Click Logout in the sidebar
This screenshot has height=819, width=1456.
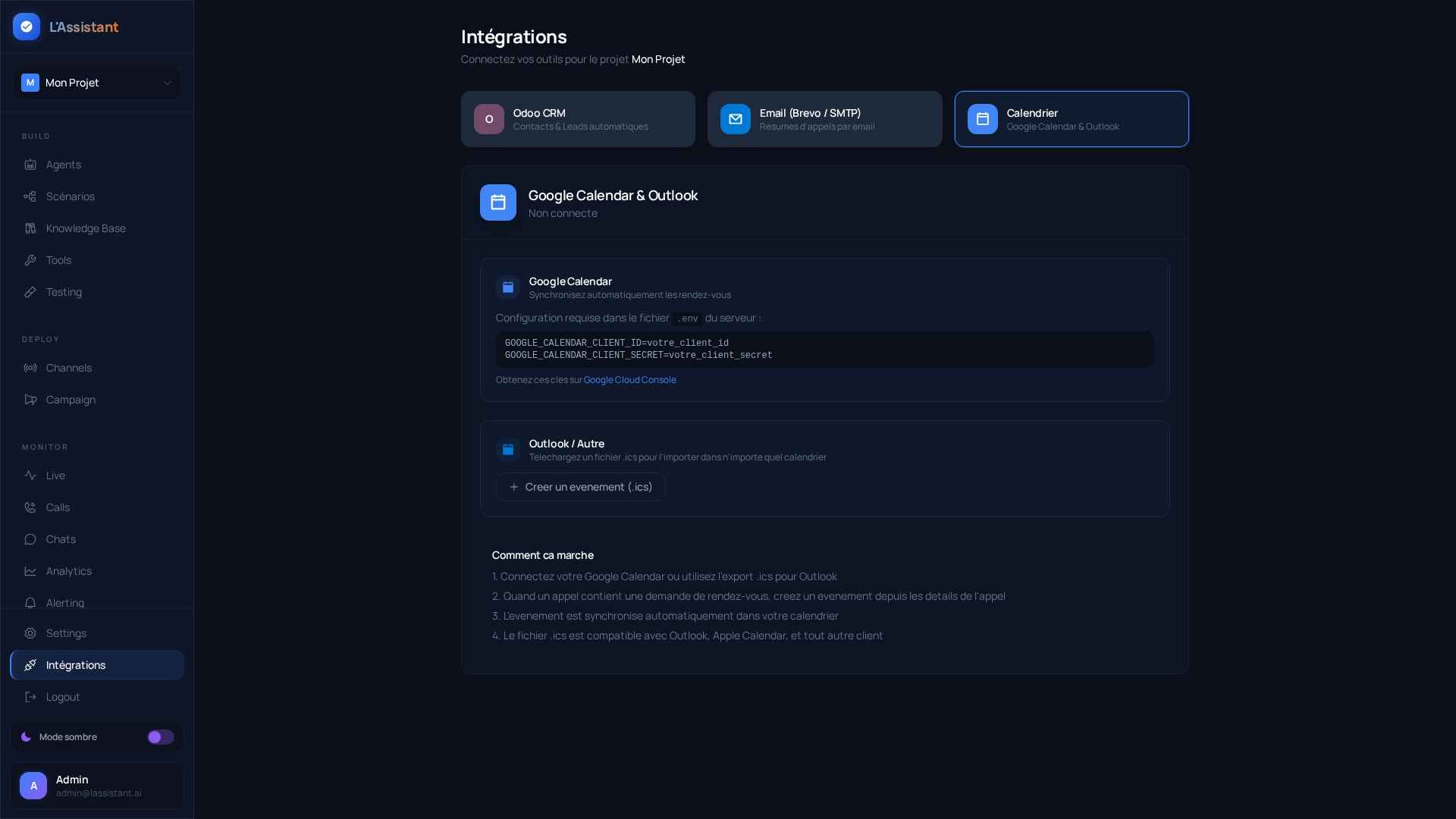(x=63, y=697)
